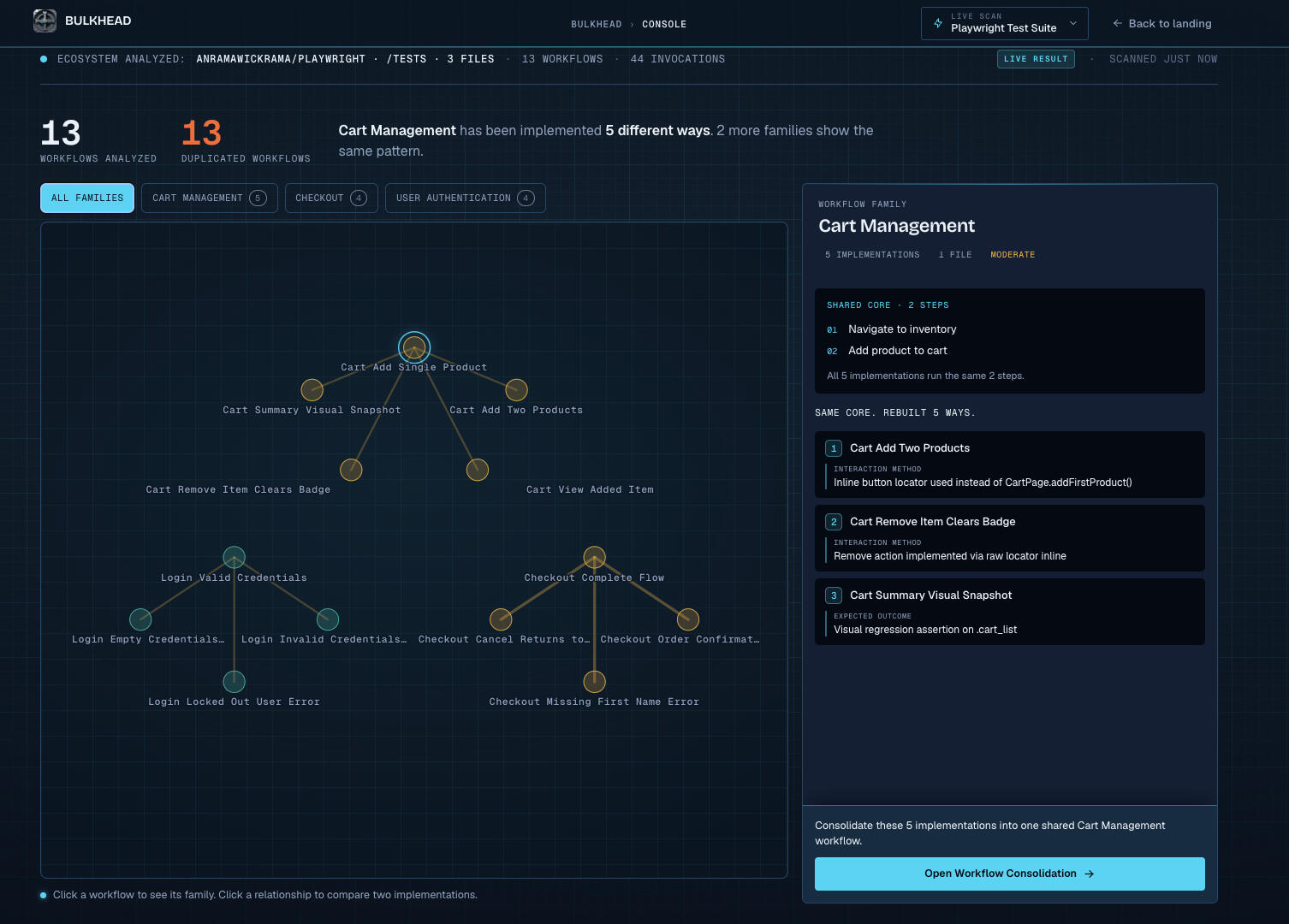Select the Checkout Order Confirmation node
This screenshot has width=1289, height=924.
688,619
